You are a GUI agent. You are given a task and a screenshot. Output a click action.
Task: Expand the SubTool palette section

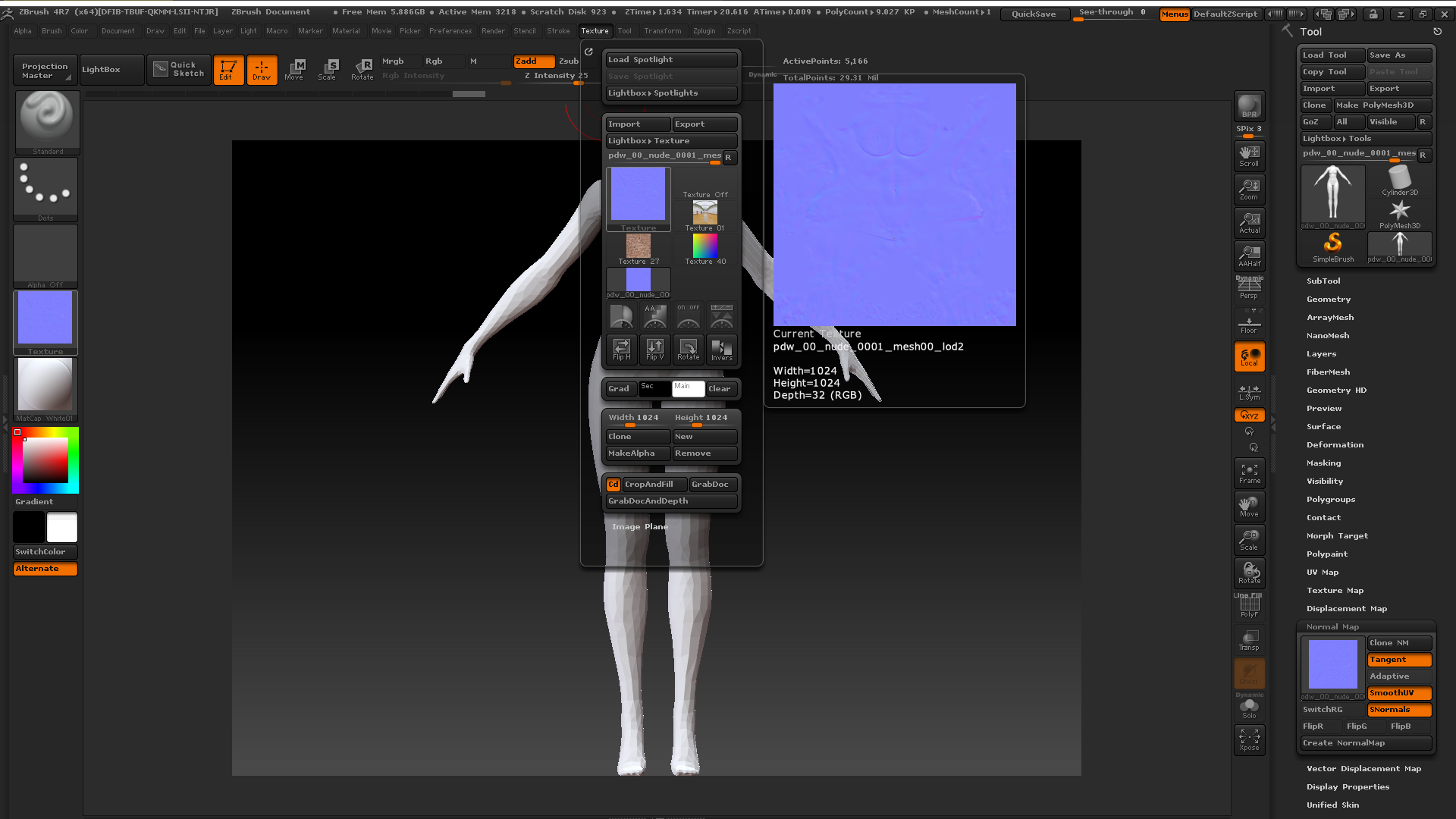[x=1323, y=281]
